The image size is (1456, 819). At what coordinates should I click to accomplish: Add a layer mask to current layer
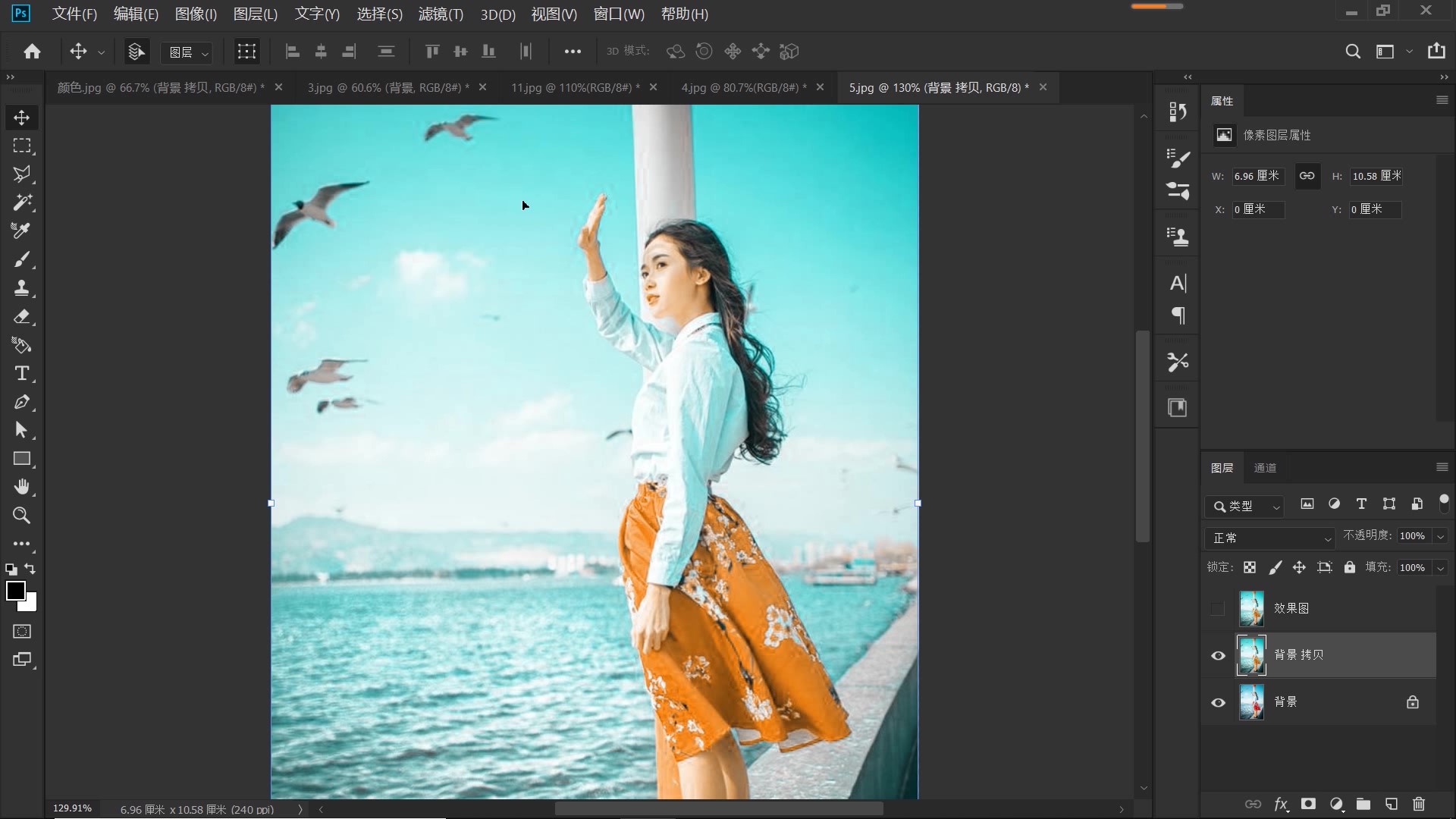1308,805
